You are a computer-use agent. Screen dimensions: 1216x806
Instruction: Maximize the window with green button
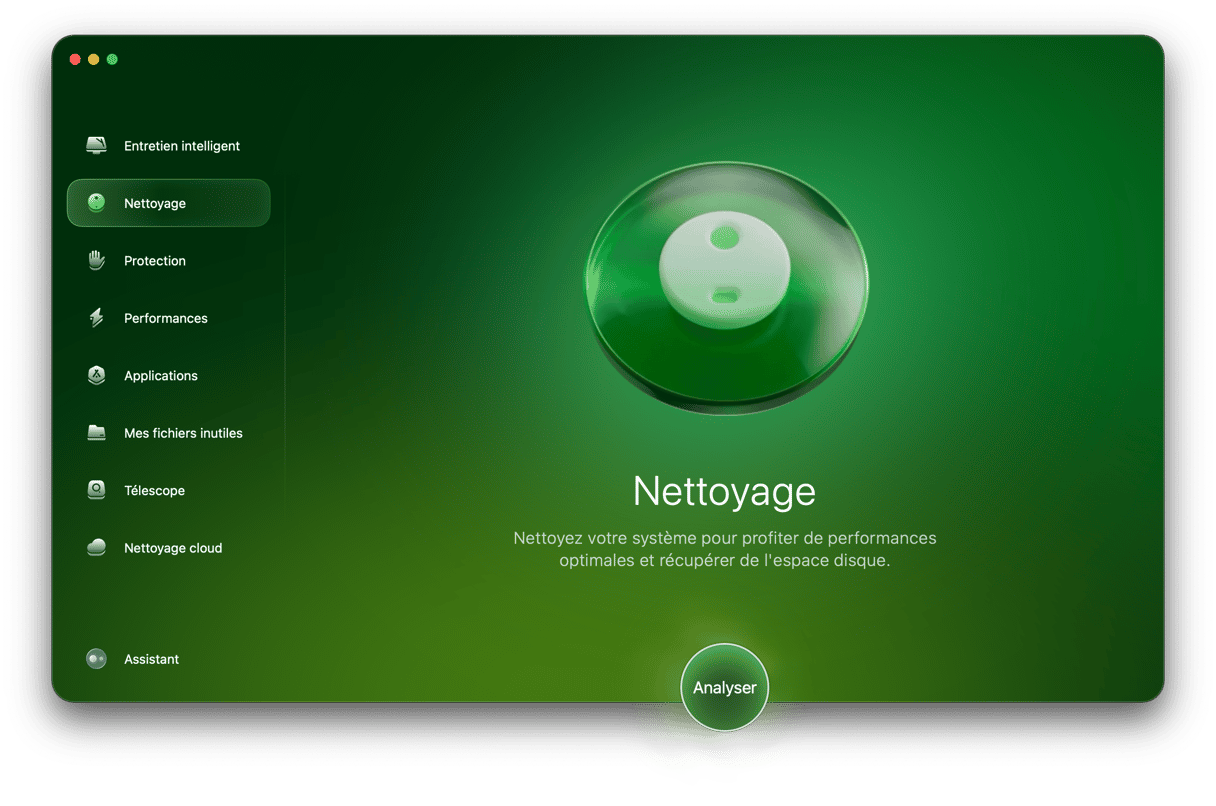(112, 60)
